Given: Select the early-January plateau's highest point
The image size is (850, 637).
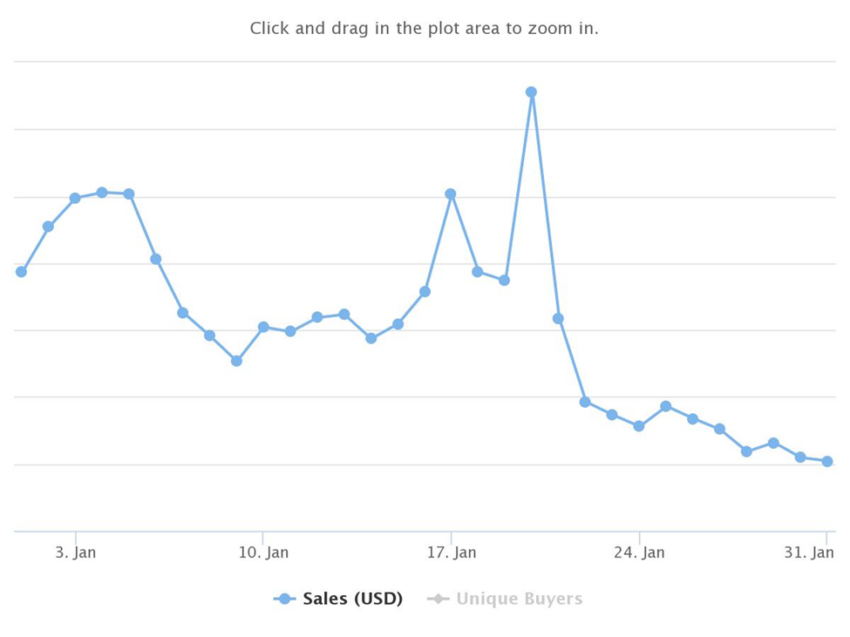Looking at the screenshot, I should (102, 192).
